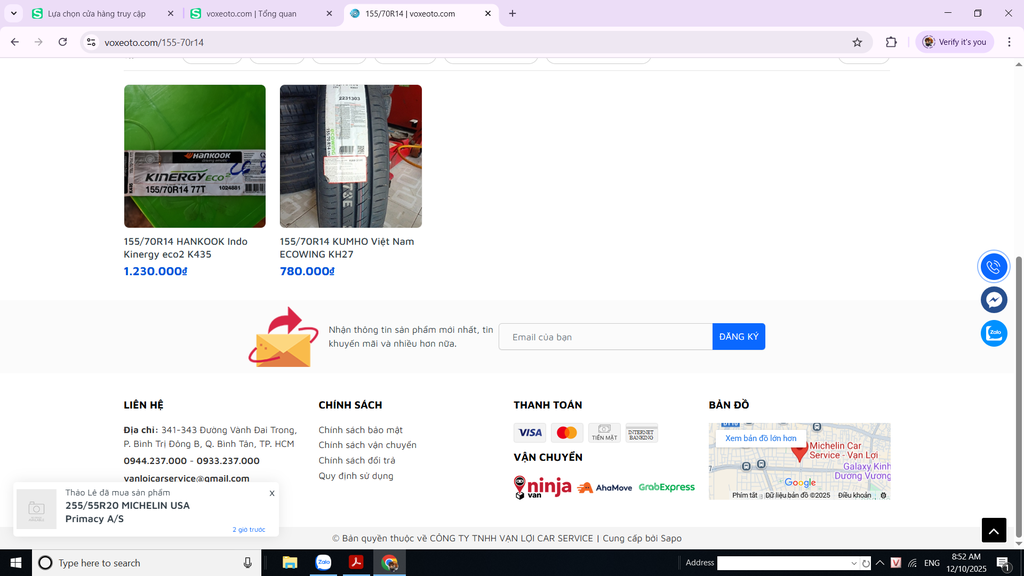Open Chính sách vận chuyển link
This screenshot has width=1024, height=576.
(367, 445)
